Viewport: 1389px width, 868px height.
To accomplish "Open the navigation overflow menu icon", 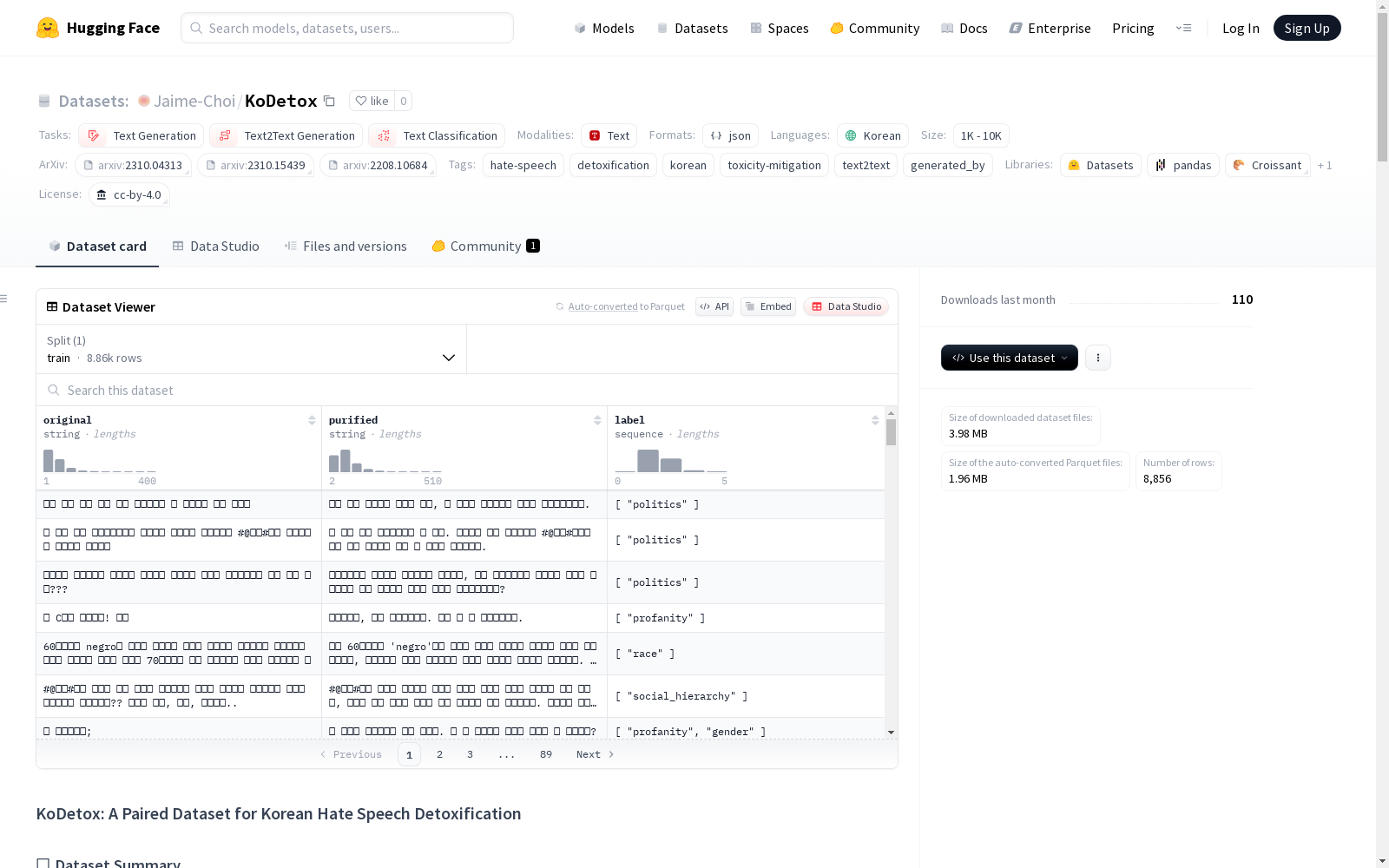I will [x=1183, y=28].
